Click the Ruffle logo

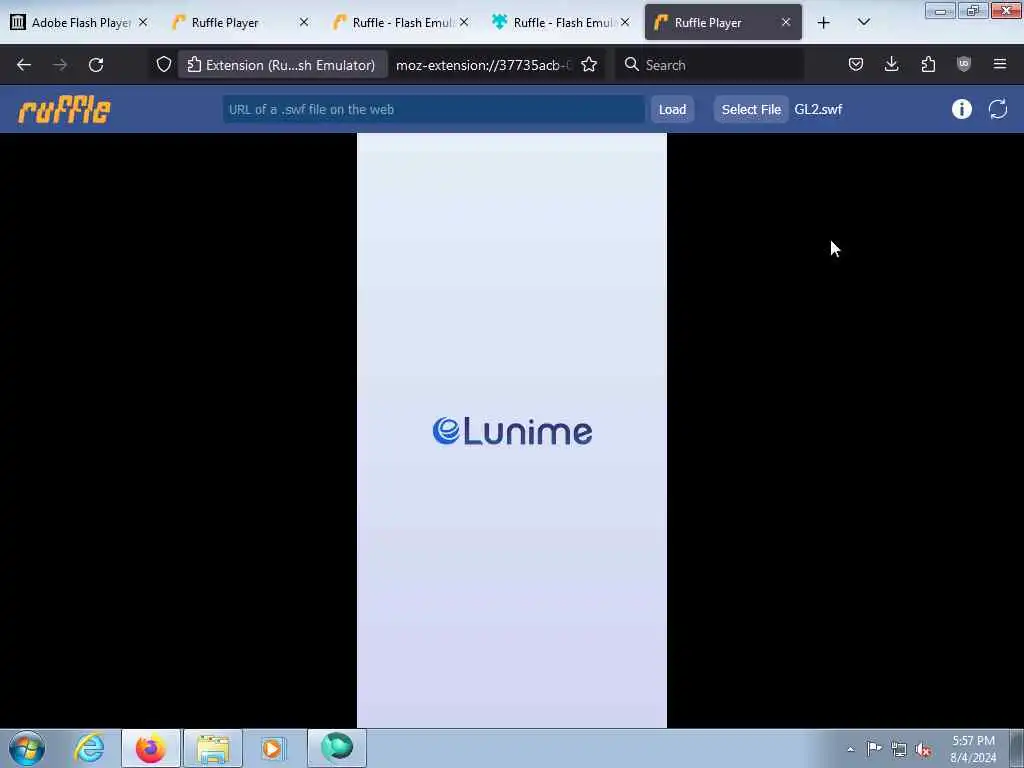[x=64, y=110]
